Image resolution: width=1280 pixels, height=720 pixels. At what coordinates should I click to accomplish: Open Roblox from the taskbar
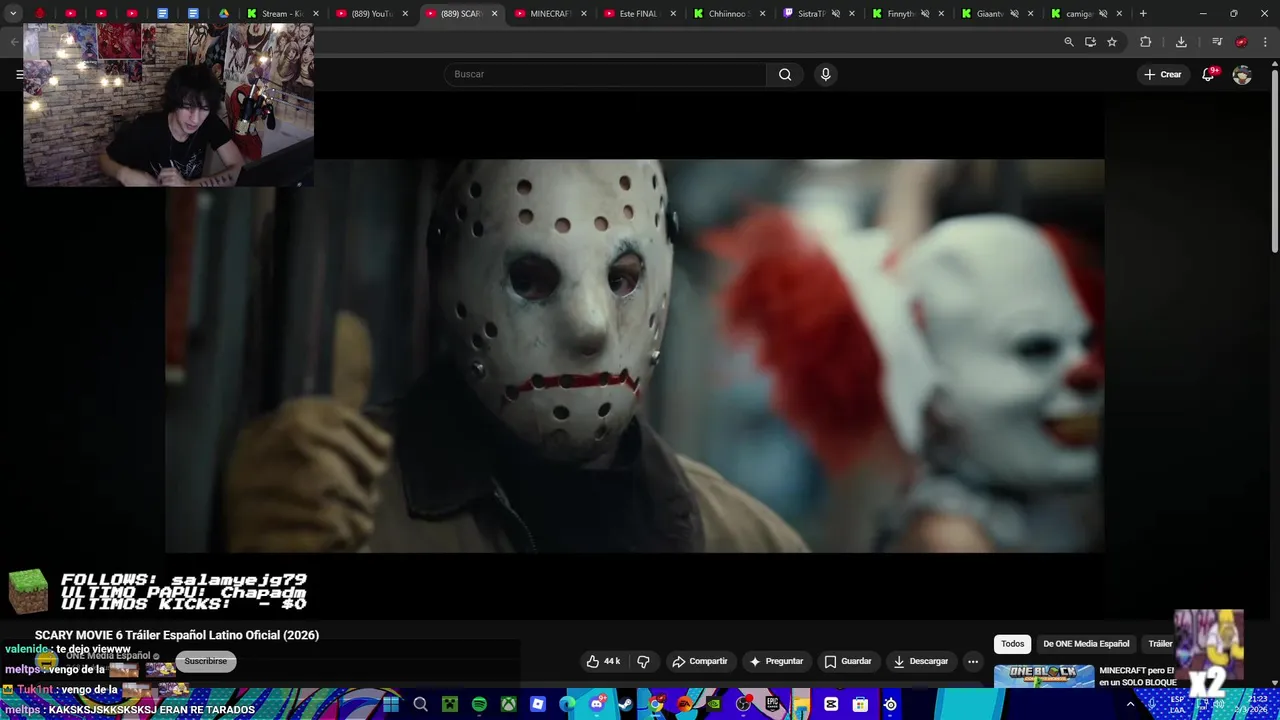click(538, 704)
